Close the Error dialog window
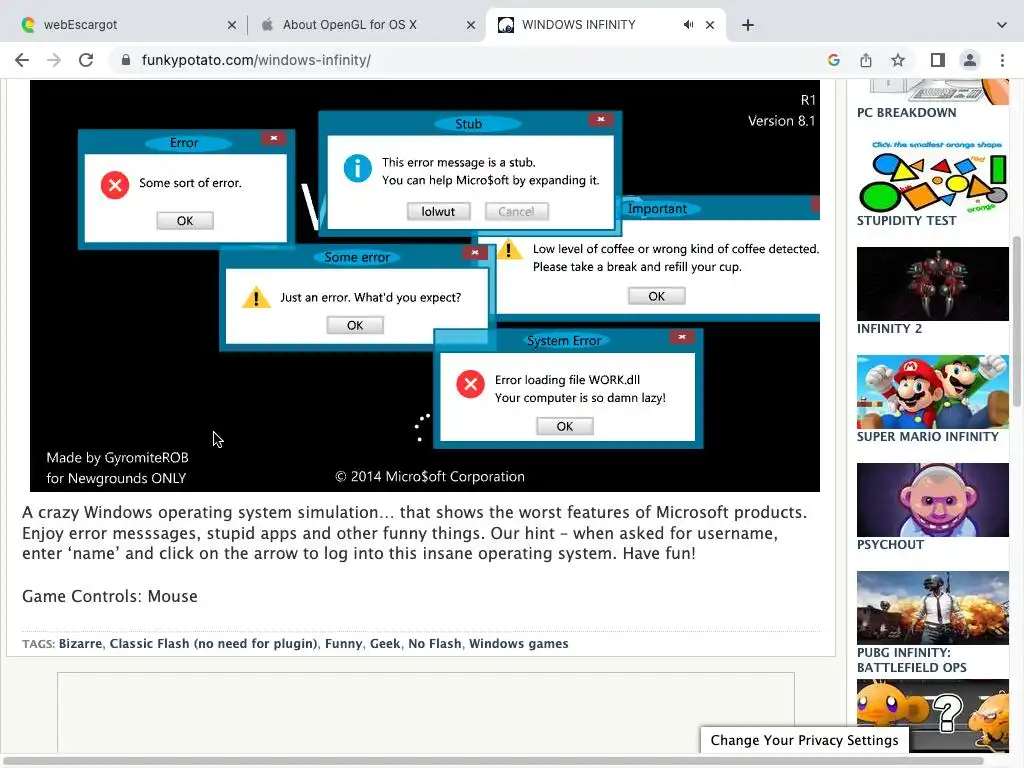Image resolution: width=1024 pixels, height=768 pixels. click(274, 138)
